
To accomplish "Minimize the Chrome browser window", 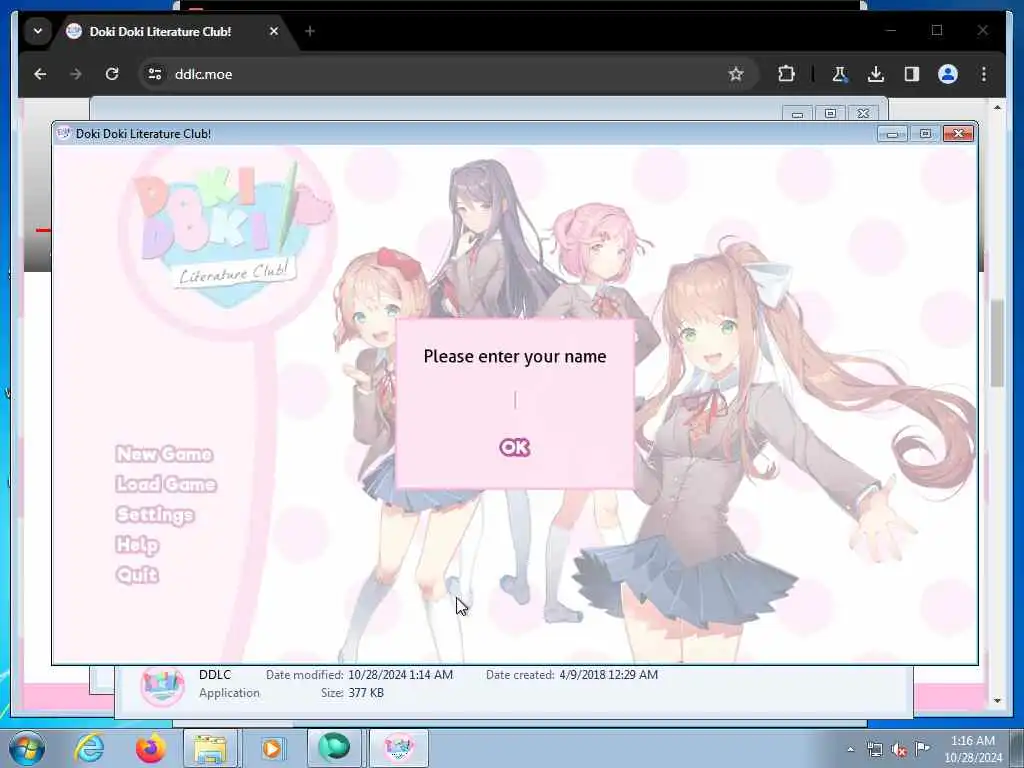I will (891, 30).
